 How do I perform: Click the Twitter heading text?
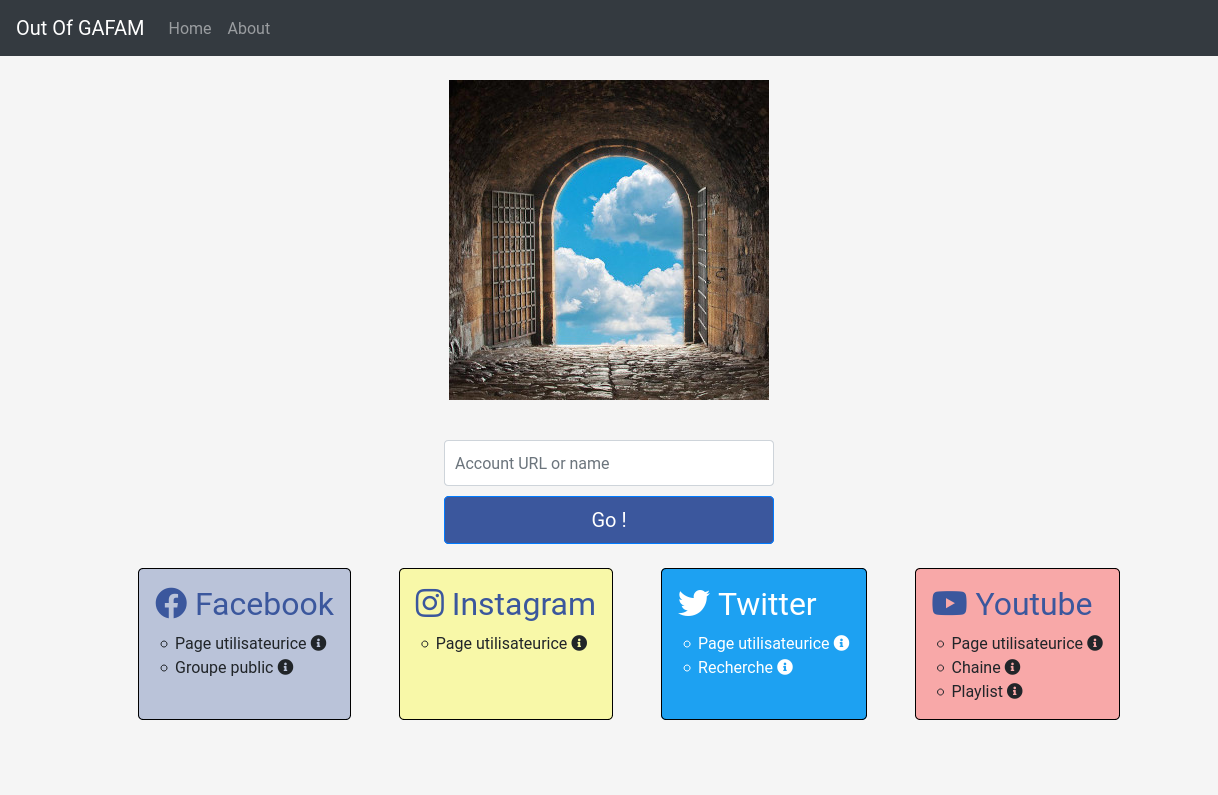[767, 604]
